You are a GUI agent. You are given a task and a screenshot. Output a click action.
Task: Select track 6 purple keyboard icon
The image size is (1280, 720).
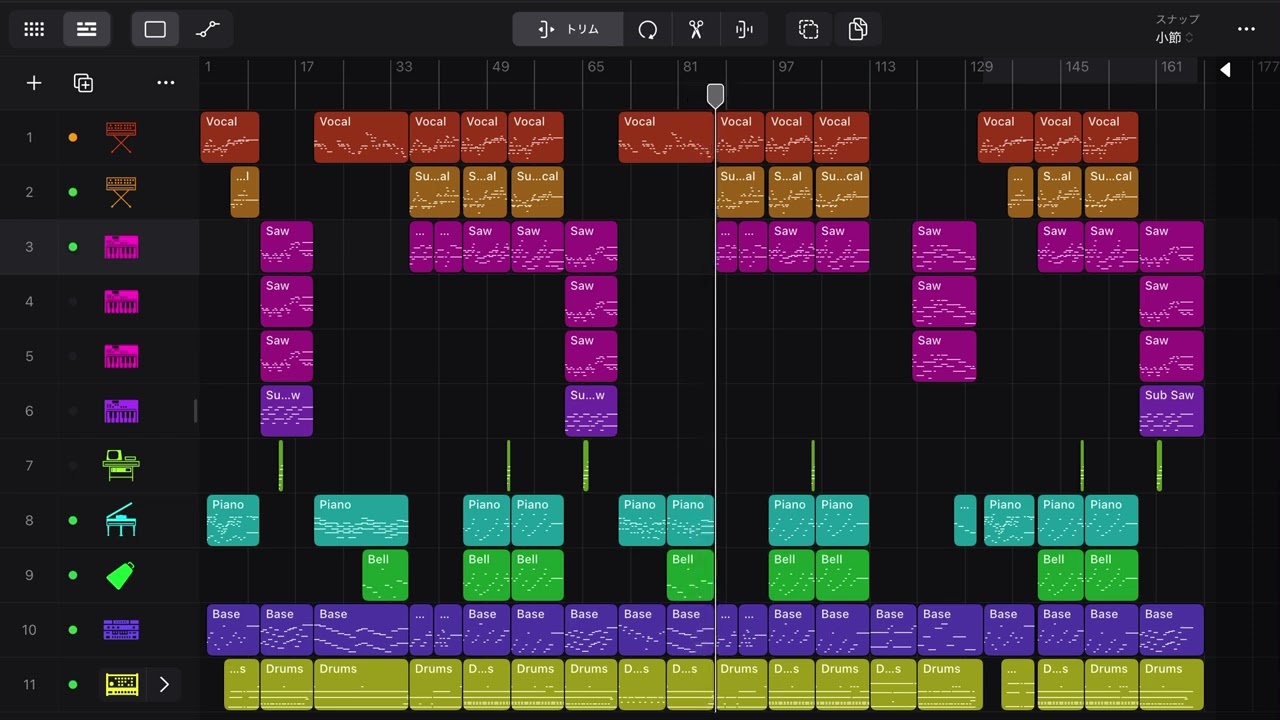pyautogui.click(x=121, y=411)
